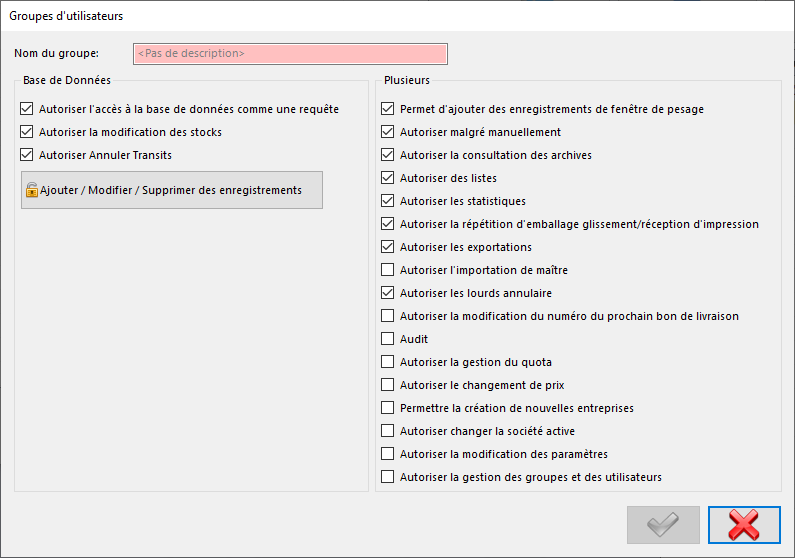Enable the Audit checkbox
This screenshot has width=795, height=558.
[x=387, y=339]
